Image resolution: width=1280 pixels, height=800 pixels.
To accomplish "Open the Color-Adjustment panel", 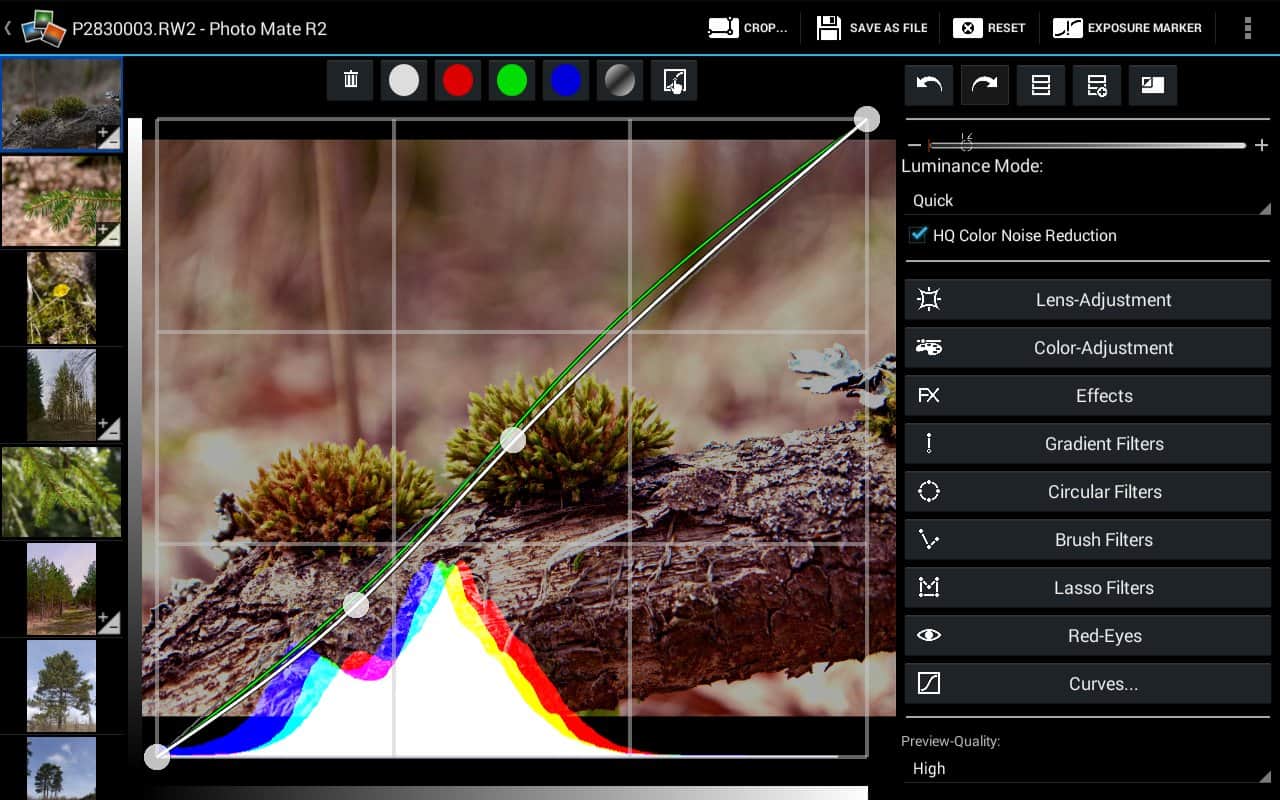I will click(1087, 348).
